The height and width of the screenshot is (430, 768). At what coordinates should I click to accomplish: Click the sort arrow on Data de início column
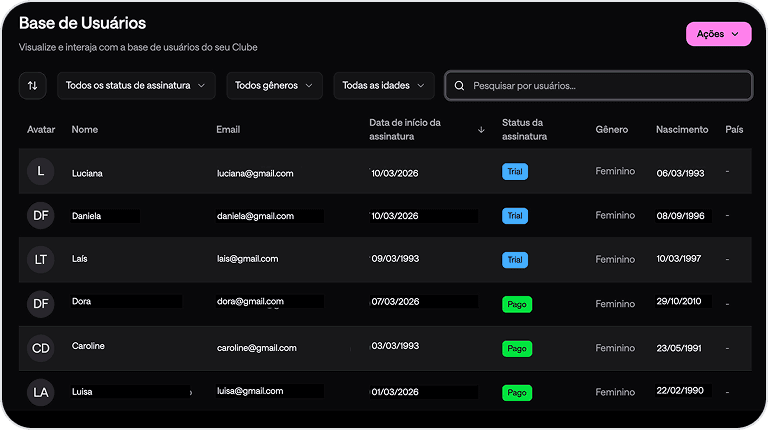pos(481,130)
